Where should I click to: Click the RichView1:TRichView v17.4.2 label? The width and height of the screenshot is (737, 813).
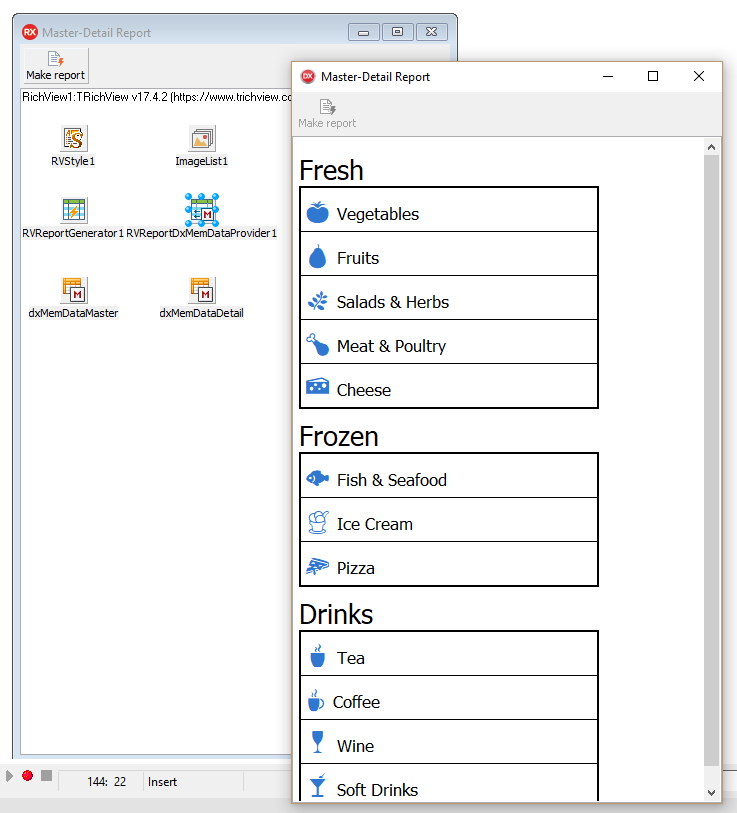coord(156,97)
